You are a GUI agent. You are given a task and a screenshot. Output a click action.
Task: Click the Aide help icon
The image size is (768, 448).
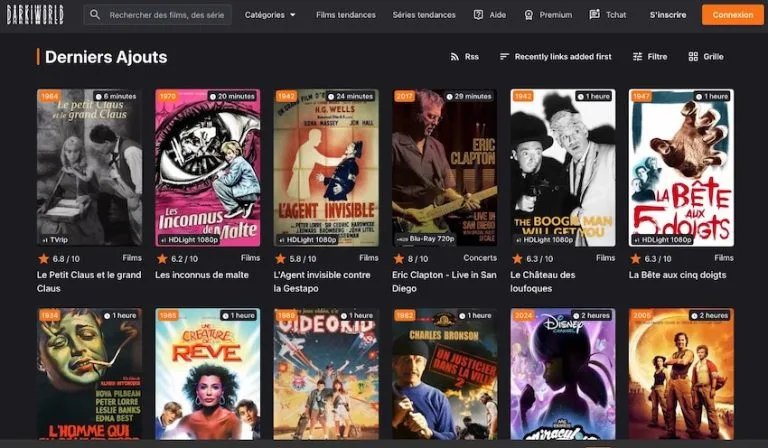478,15
